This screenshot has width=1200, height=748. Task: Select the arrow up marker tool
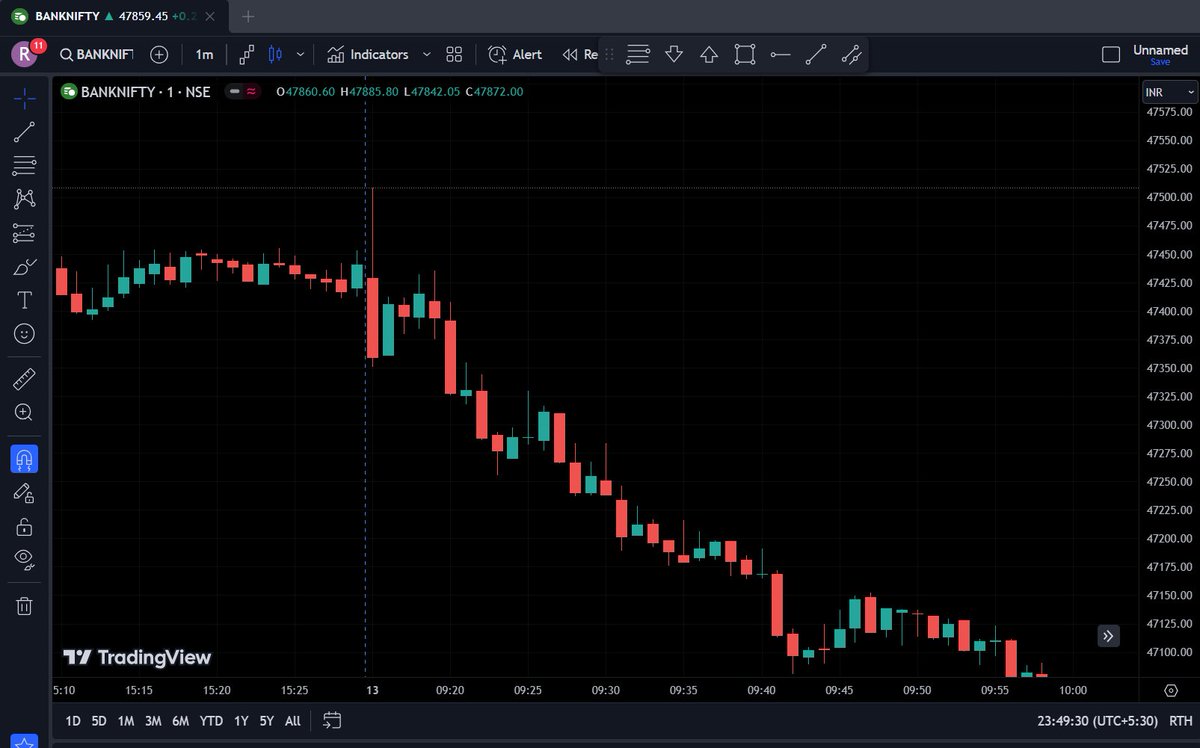click(x=709, y=54)
